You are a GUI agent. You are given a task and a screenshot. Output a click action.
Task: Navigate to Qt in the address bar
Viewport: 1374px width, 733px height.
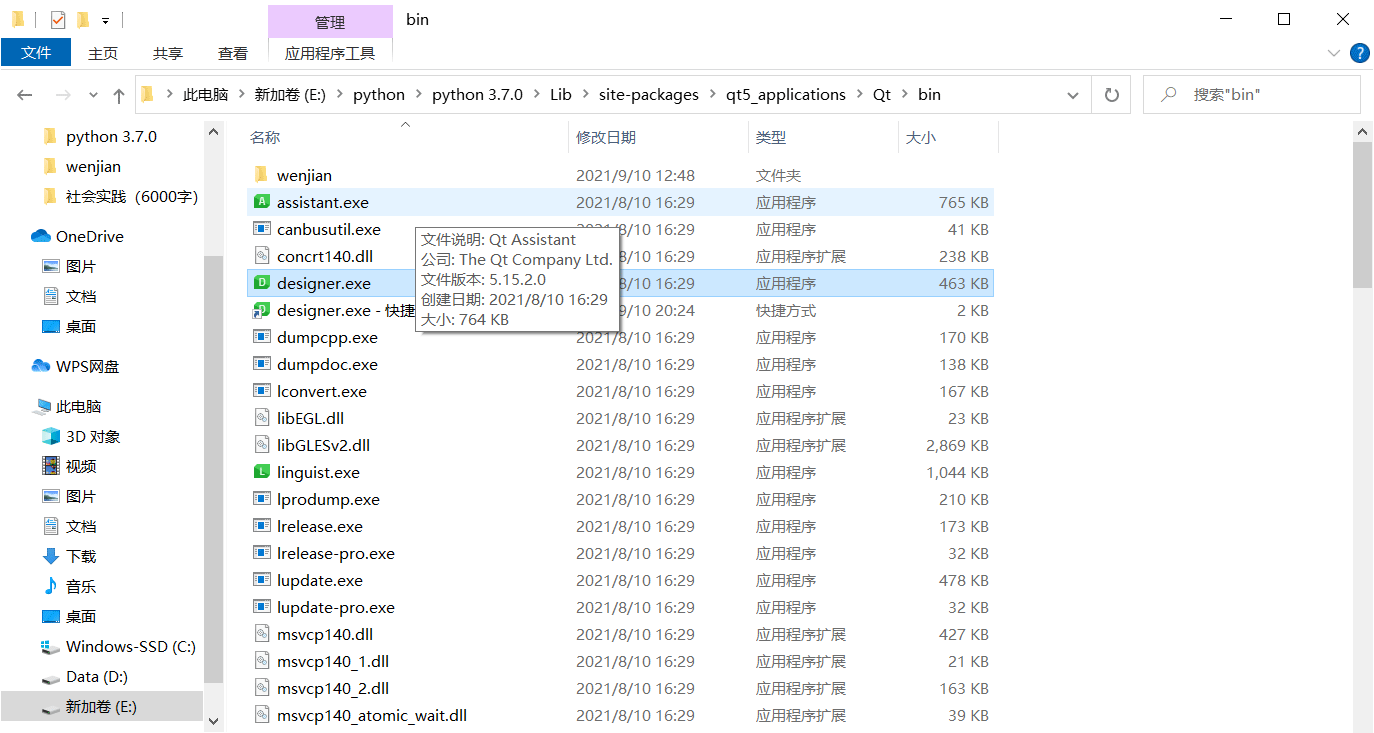(x=882, y=95)
